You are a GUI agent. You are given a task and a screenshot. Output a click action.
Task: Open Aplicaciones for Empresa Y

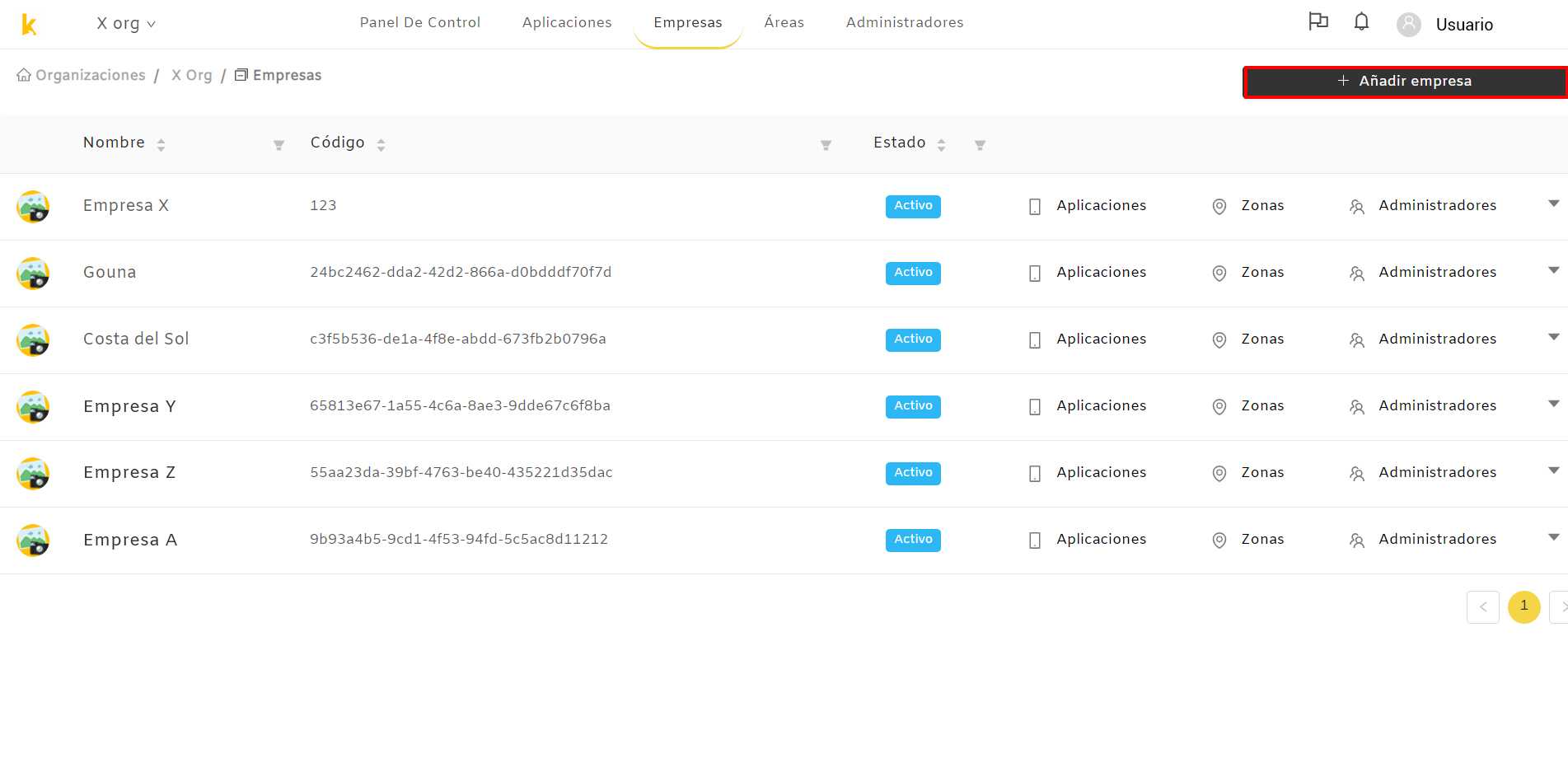coord(1101,405)
